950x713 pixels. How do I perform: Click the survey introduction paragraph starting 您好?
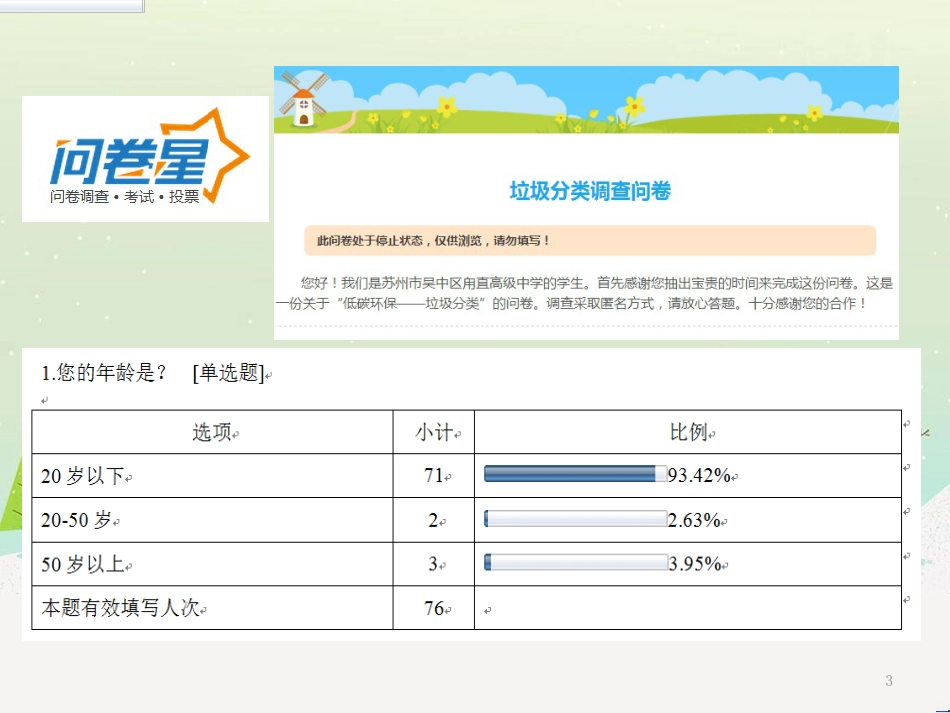tap(585, 293)
